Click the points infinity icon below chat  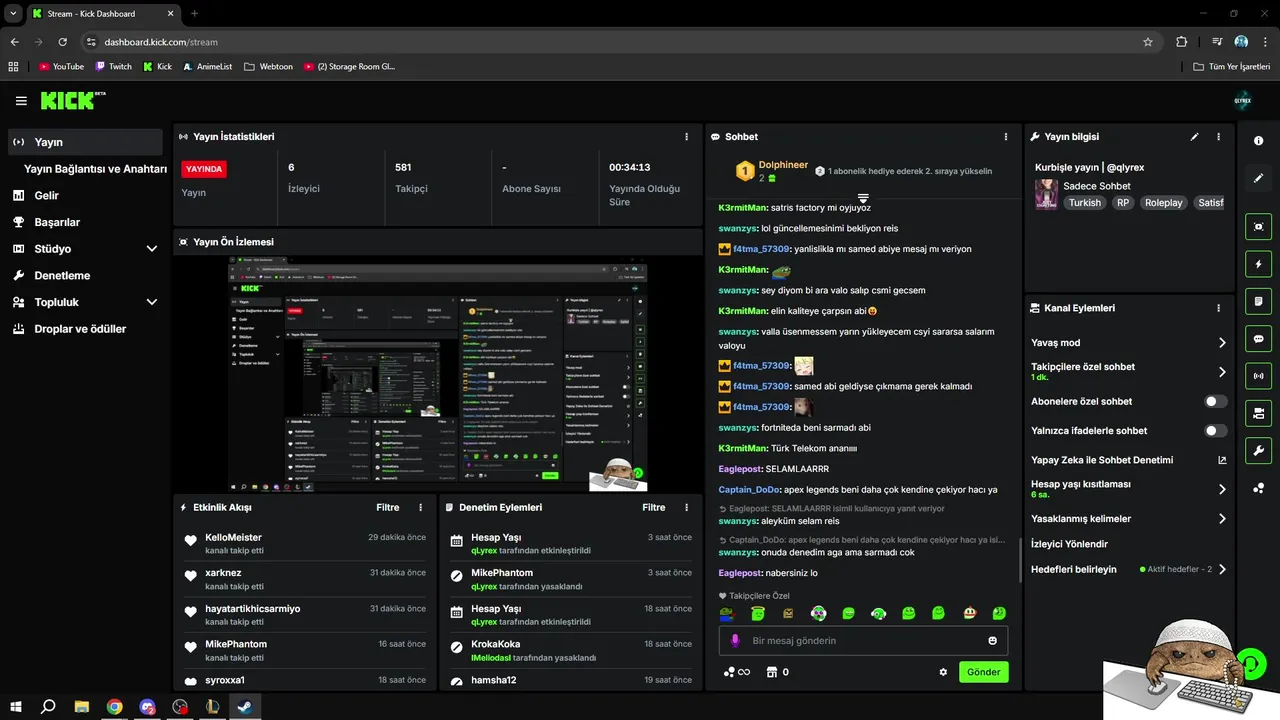coord(737,672)
